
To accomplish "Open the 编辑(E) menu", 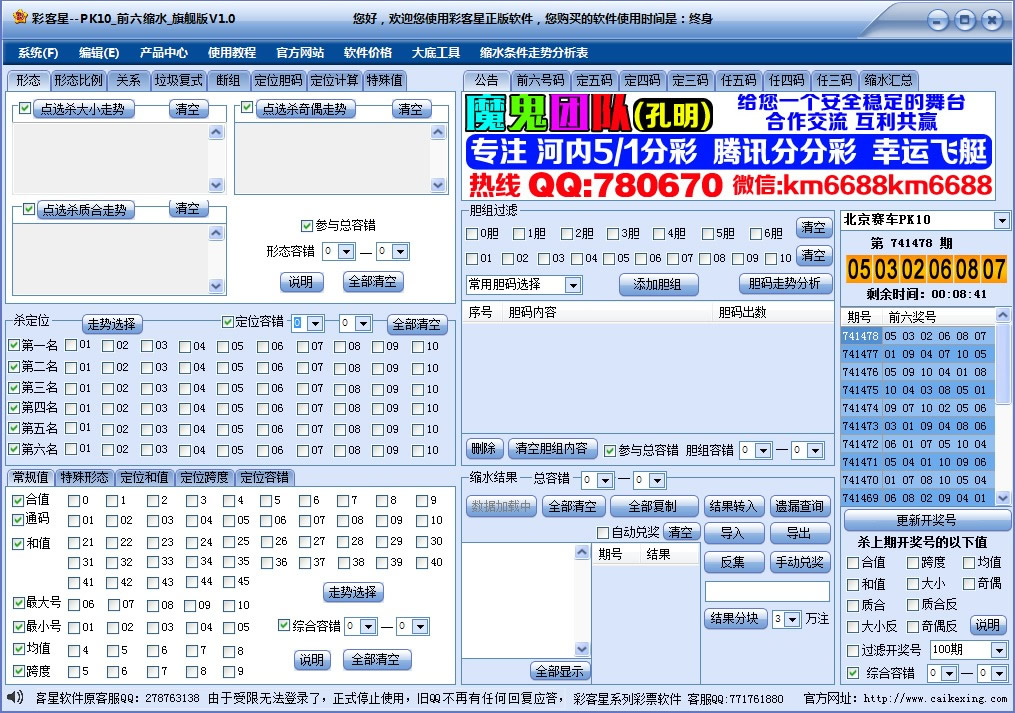I will [100, 52].
